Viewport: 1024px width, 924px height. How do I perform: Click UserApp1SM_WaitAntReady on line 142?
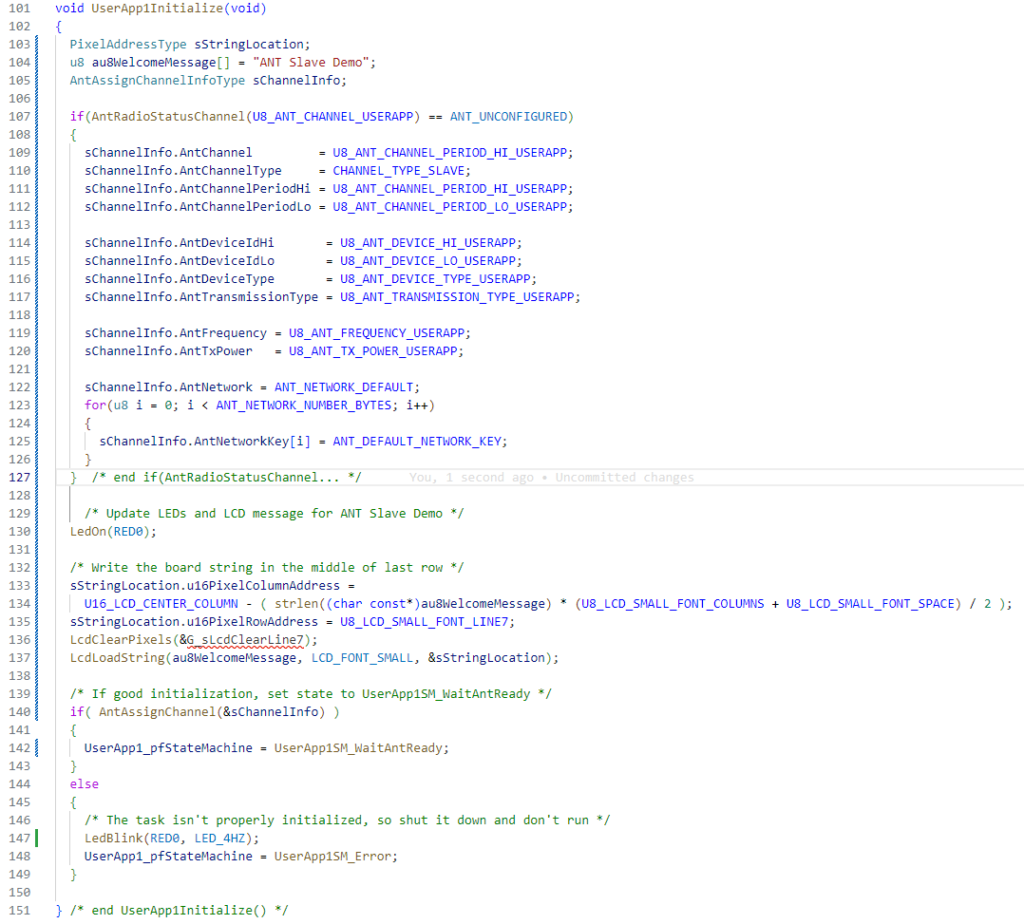[358, 748]
